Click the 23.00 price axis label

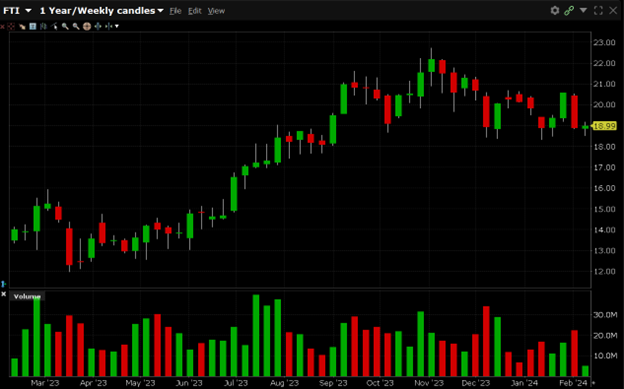[x=604, y=42]
